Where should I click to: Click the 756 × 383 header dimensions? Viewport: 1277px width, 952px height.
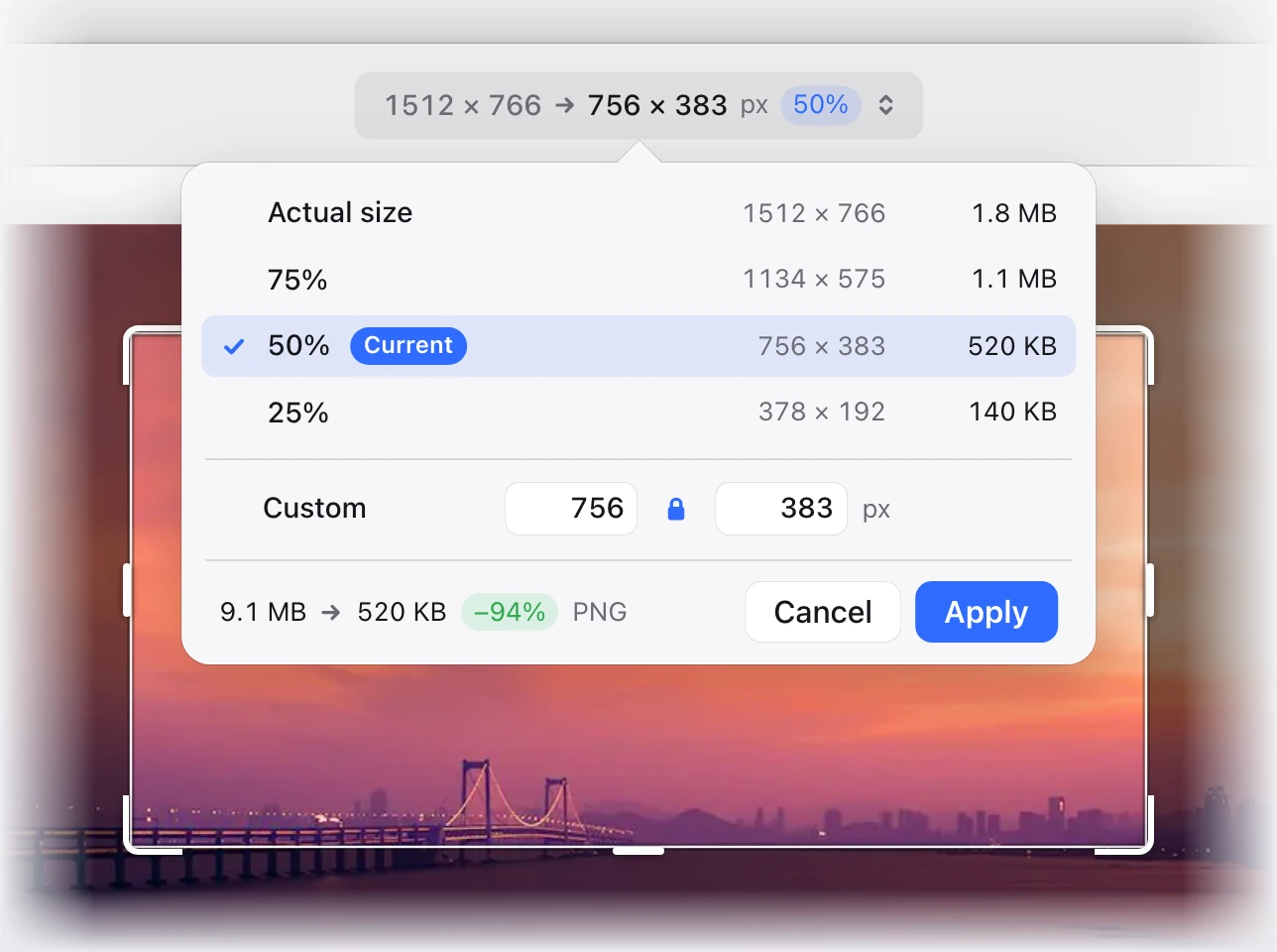(657, 105)
